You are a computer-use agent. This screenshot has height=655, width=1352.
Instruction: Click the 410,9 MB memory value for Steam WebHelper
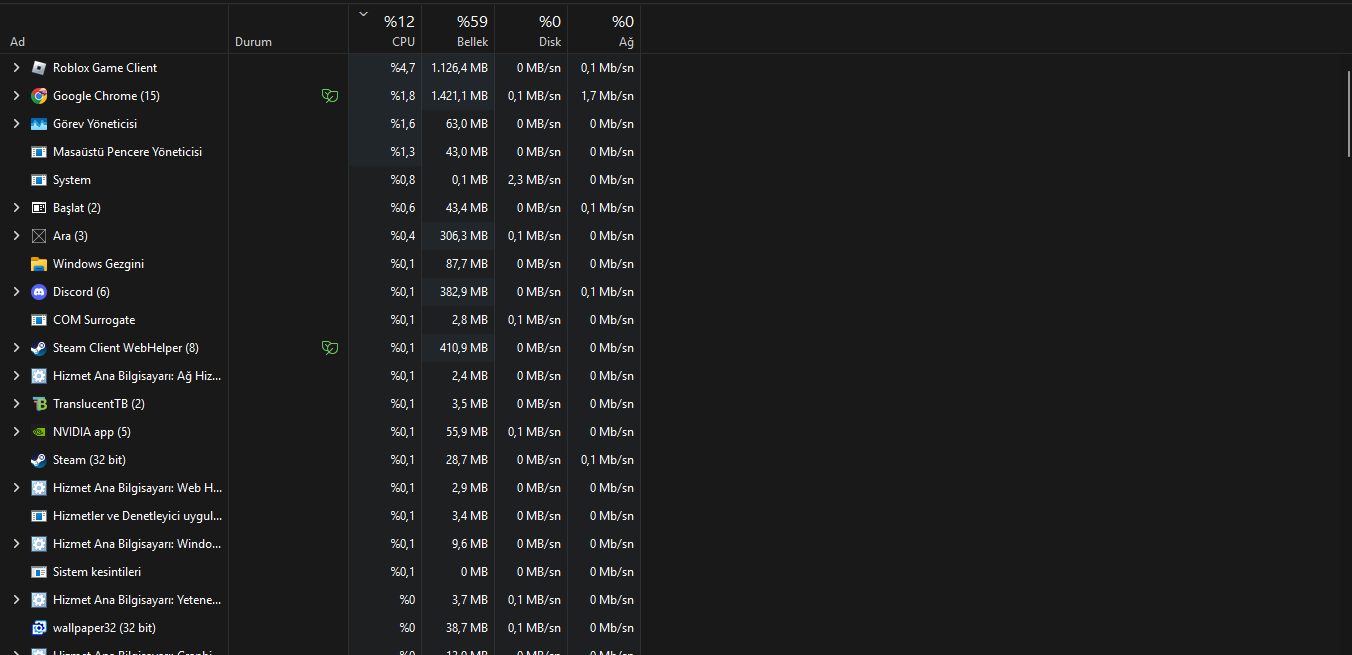tap(466, 348)
